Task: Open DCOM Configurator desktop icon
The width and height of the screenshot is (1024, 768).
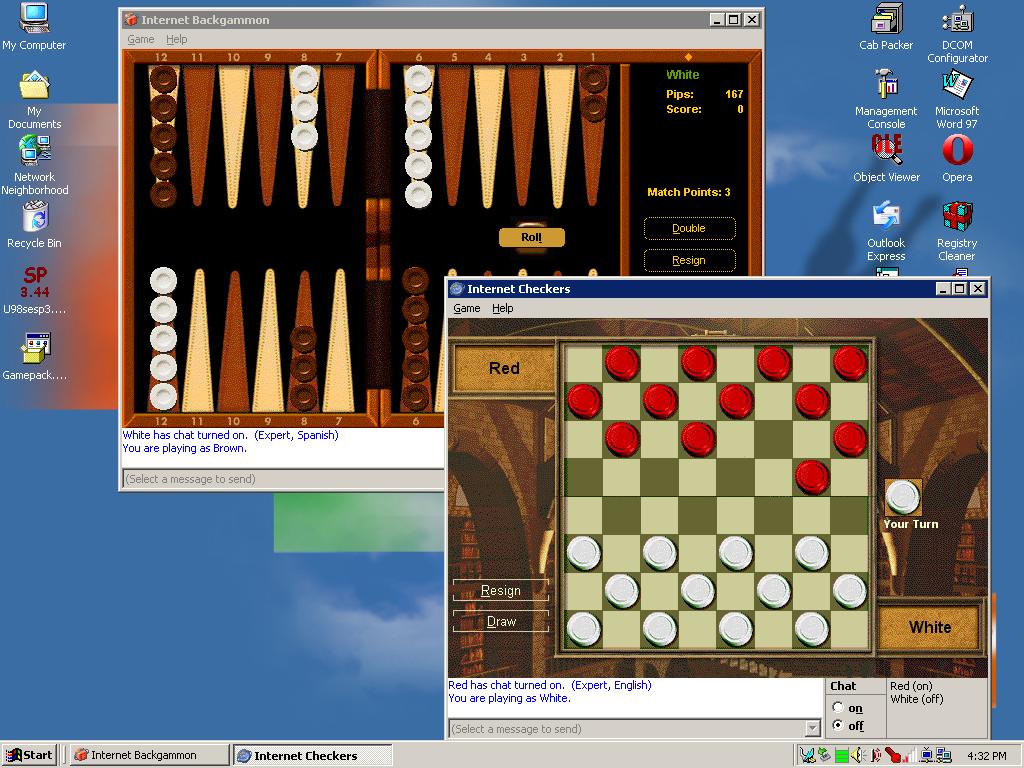Action: click(x=957, y=20)
